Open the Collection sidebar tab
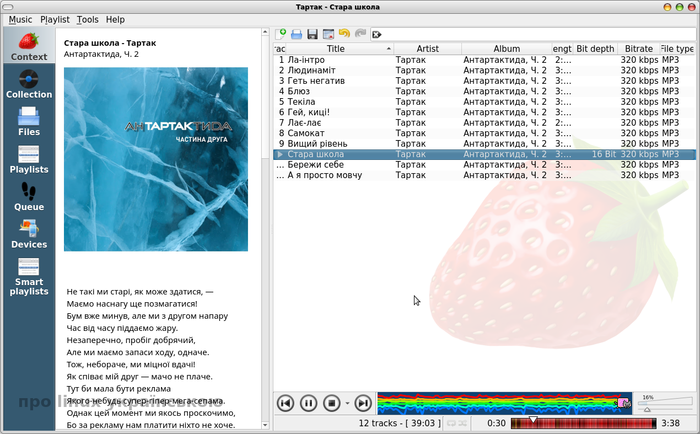This screenshot has width=700, height=434. (29, 84)
